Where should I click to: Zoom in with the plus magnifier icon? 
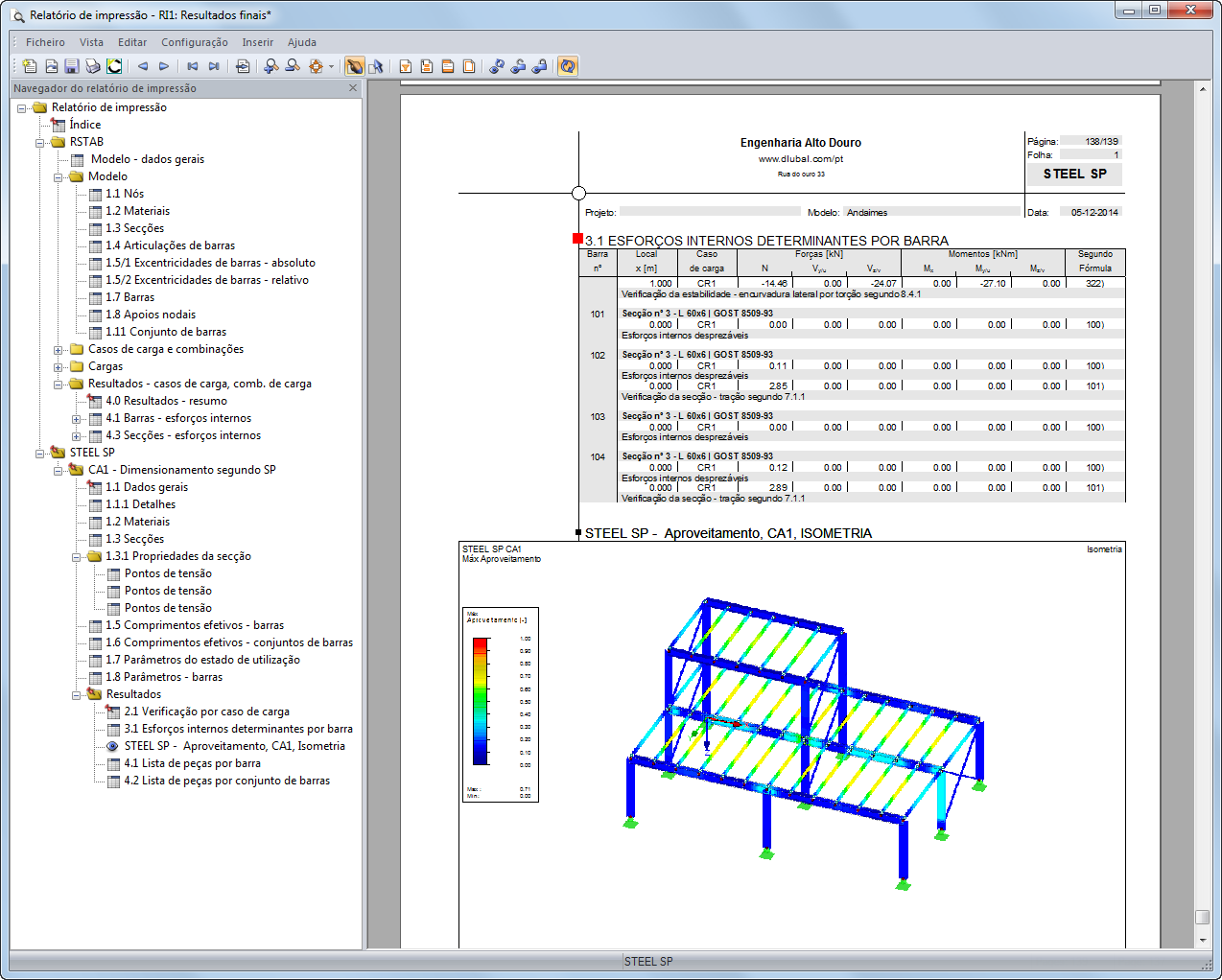(x=271, y=66)
